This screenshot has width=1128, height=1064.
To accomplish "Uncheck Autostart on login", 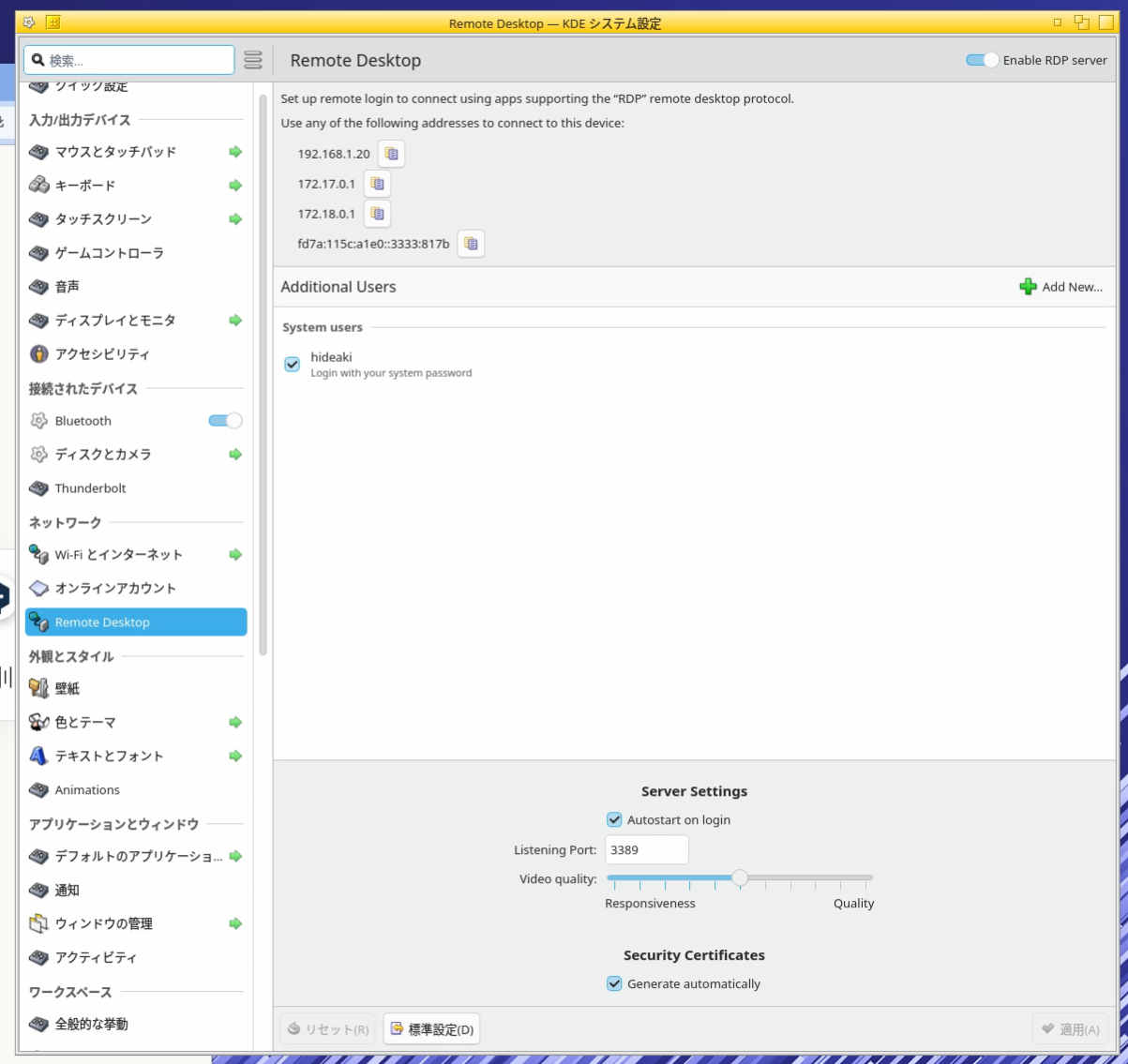I will pos(614,820).
